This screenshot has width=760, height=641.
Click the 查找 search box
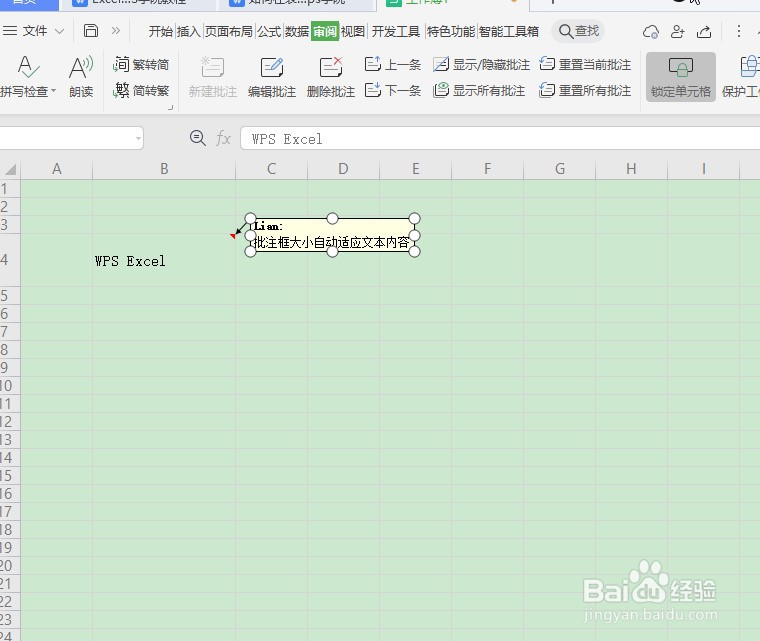[578, 32]
